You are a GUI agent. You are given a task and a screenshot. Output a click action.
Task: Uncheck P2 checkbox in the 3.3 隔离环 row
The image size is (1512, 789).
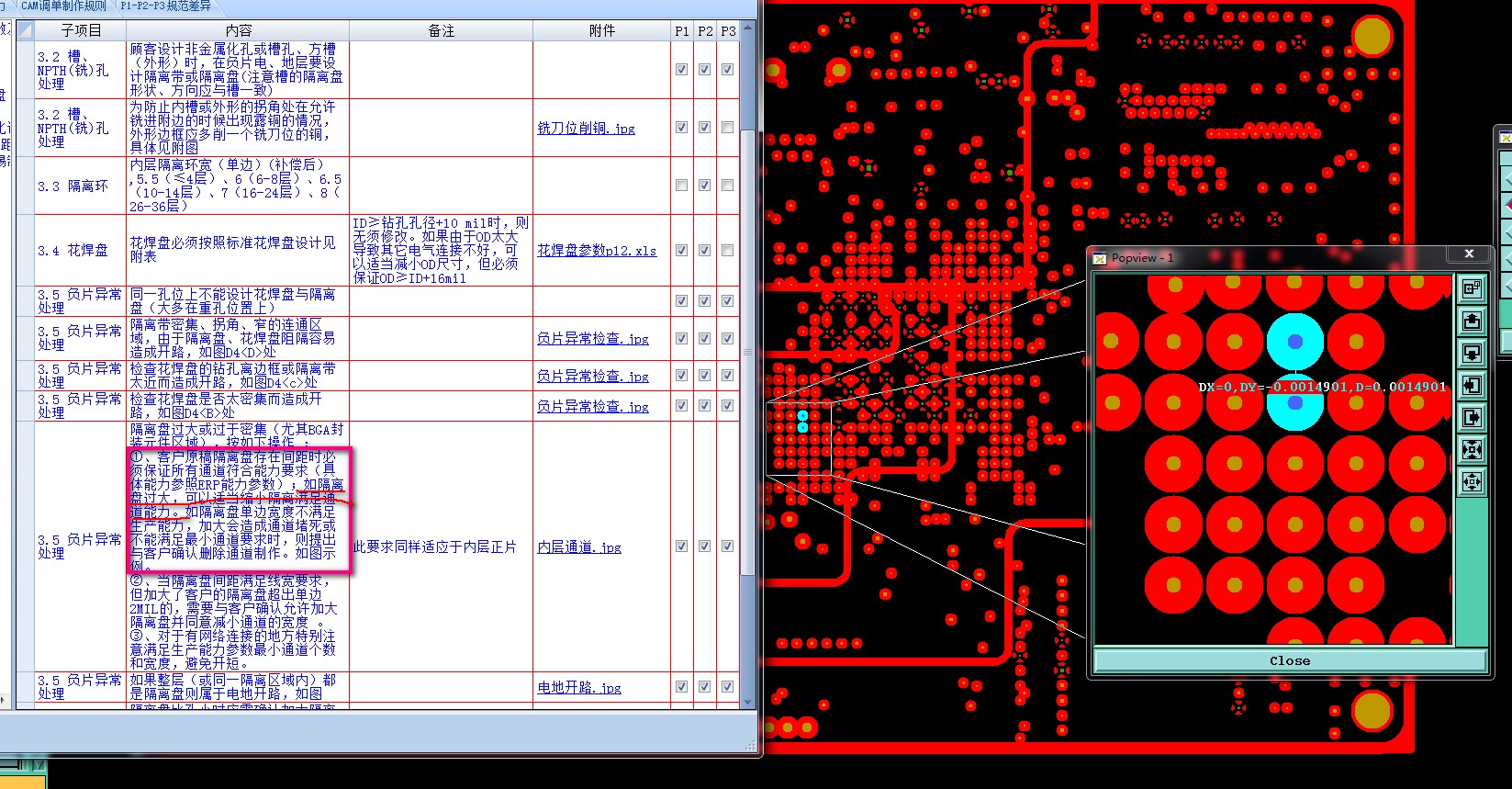tap(705, 186)
